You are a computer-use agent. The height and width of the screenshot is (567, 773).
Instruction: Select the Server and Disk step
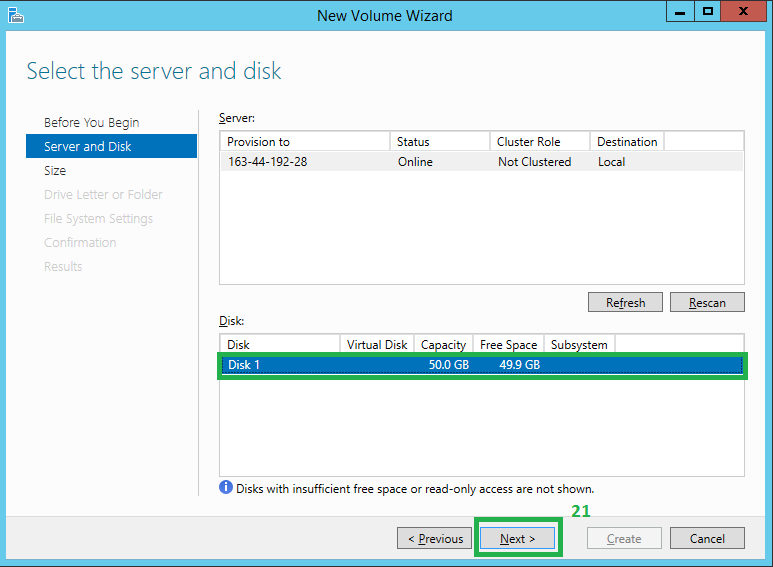88,146
